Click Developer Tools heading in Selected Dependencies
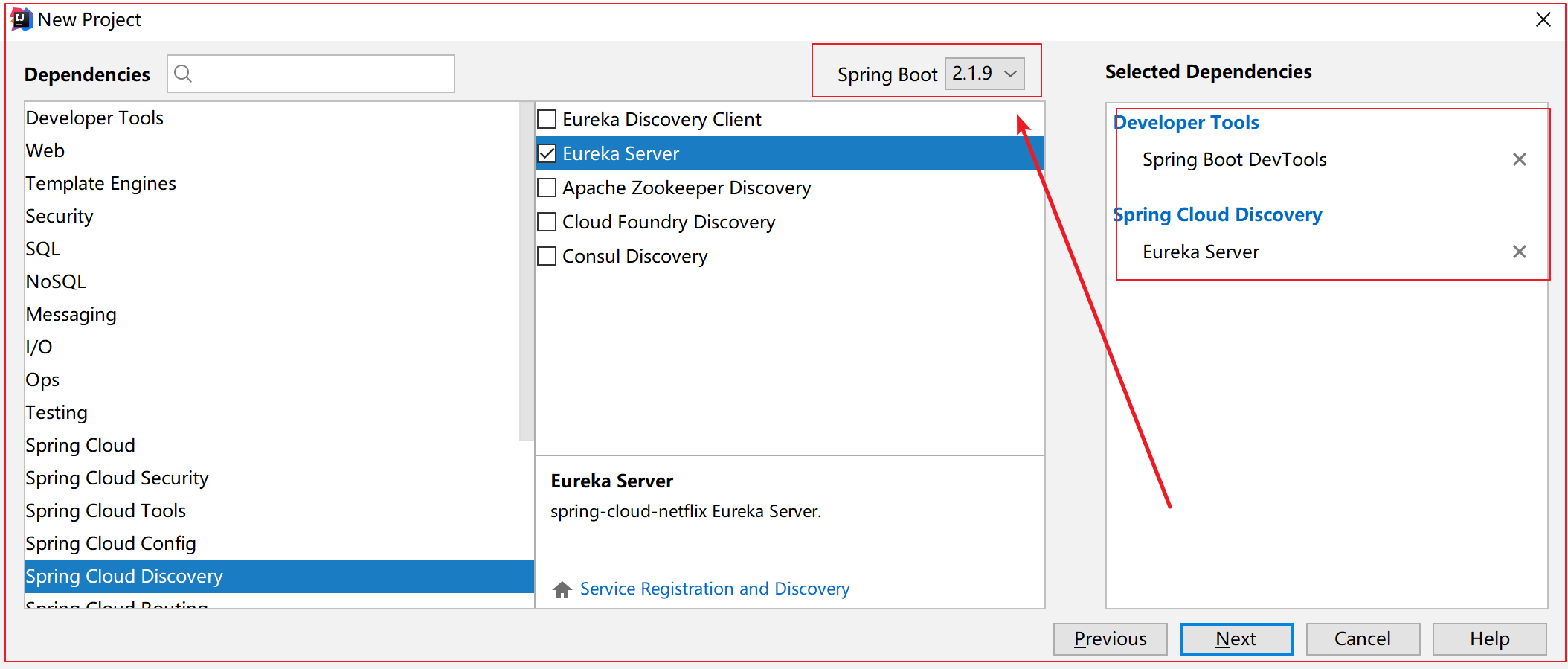The image size is (1568, 669). point(1186,122)
